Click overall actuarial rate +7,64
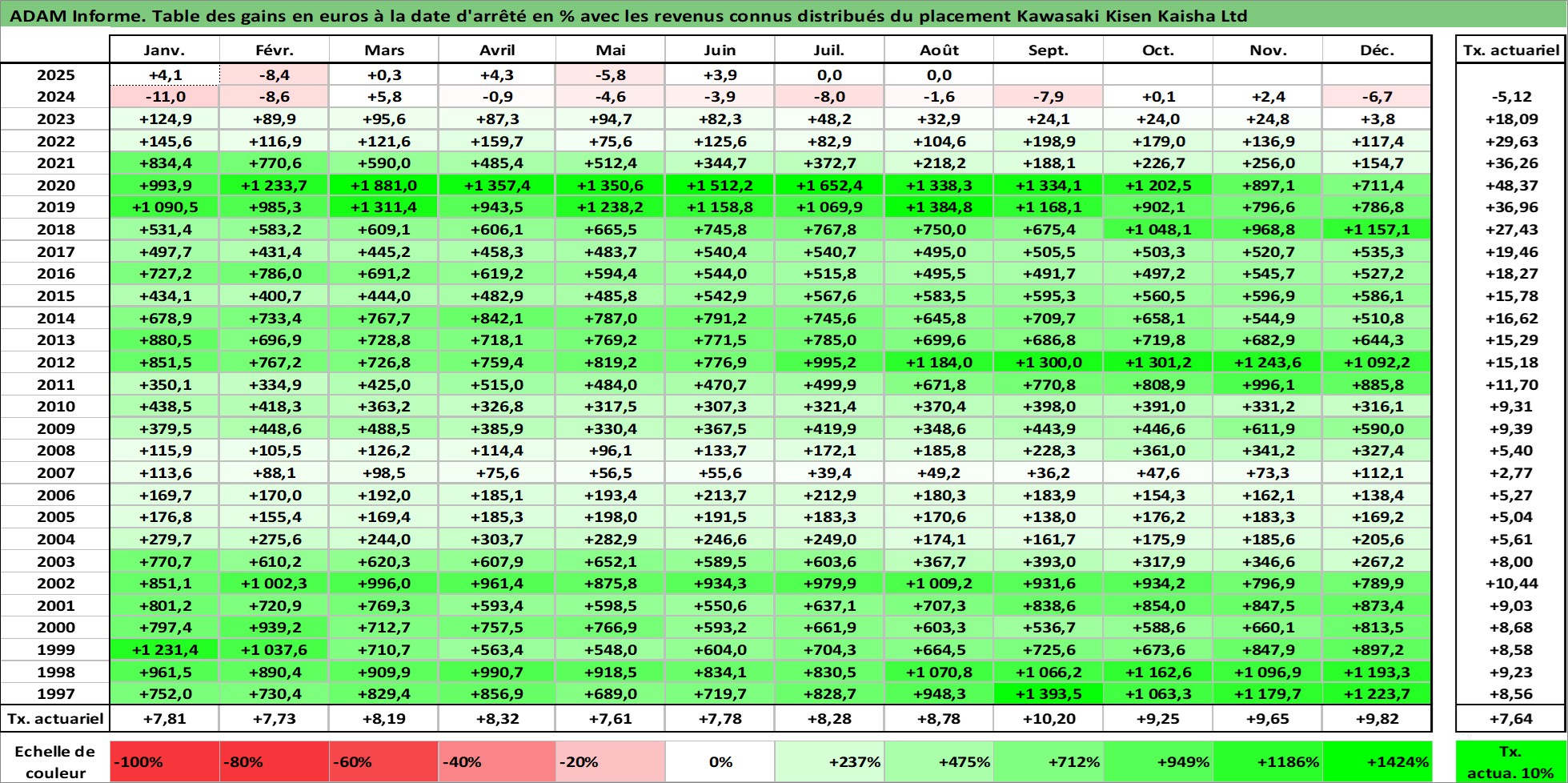Viewport: 1568px width, 783px height. 1511,719
